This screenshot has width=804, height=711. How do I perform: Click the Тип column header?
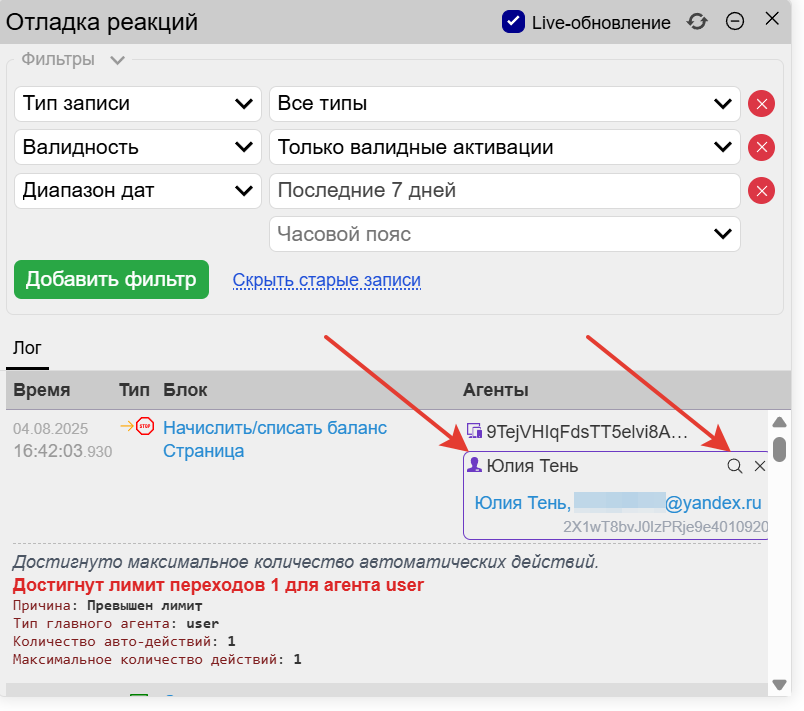pyautogui.click(x=134, y=390)
